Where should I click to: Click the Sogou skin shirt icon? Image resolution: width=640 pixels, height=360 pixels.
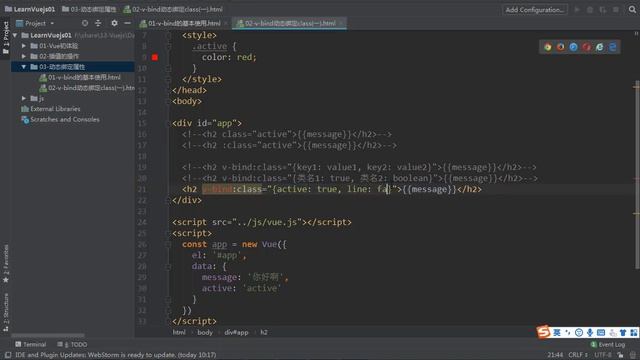click(623, 333)
